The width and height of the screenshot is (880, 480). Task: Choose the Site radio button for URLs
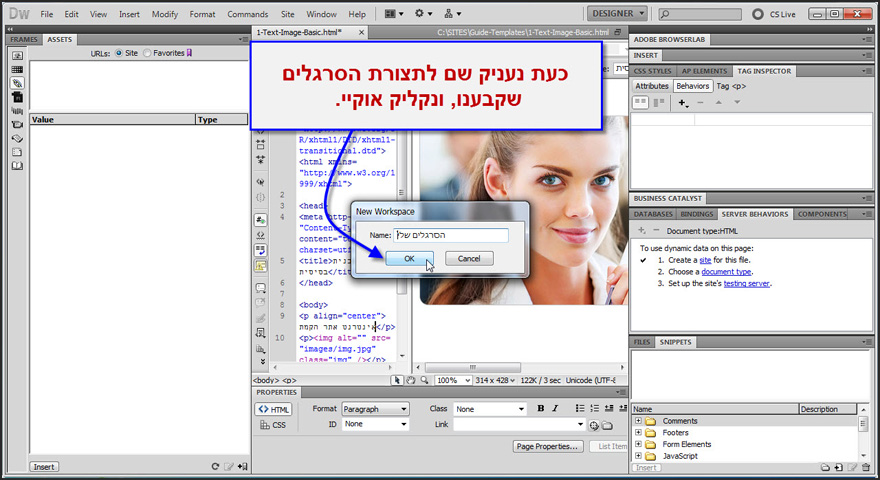tap(118, 53)
